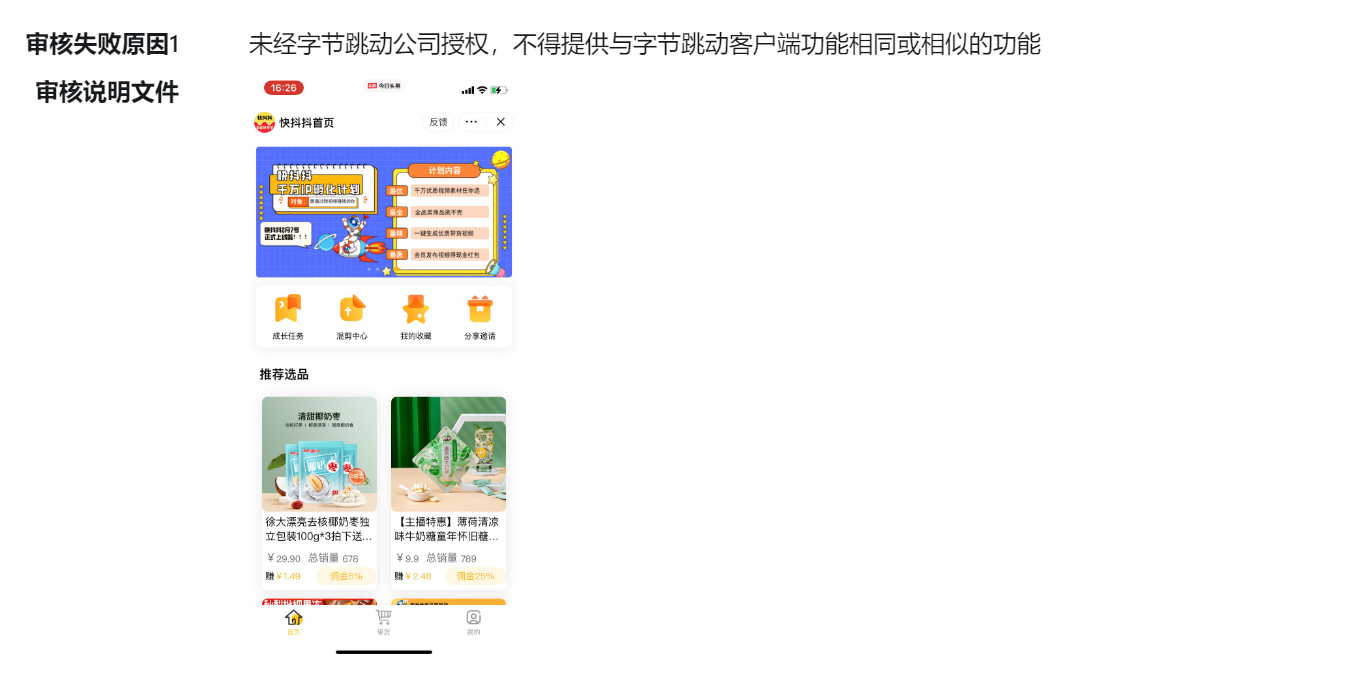
Task: Click the 总销量 789 sales text
Action: [451, 559]
